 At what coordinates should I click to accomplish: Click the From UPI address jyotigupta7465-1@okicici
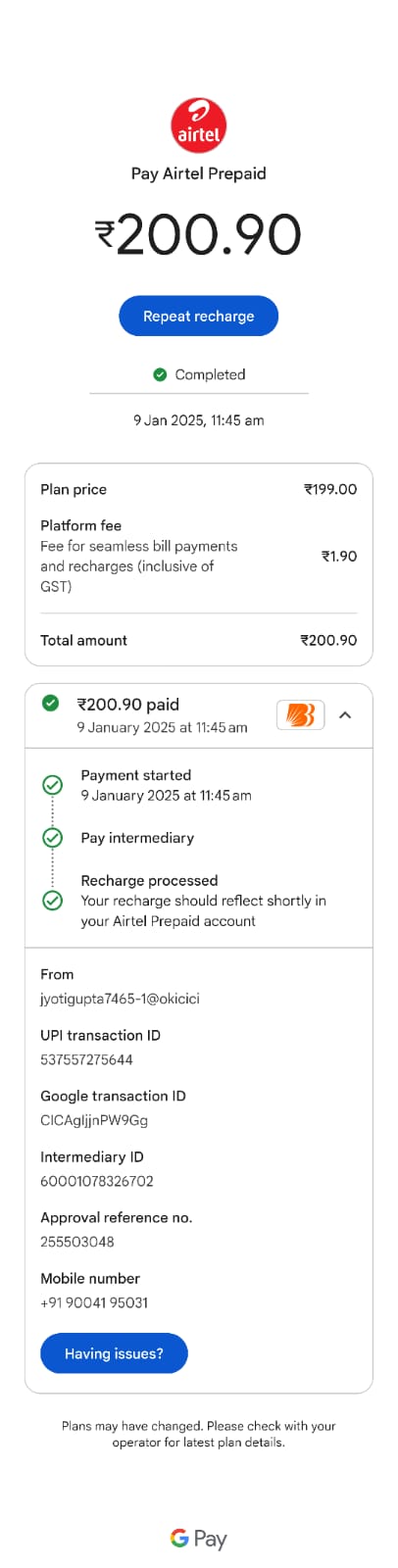click(120, 999)
